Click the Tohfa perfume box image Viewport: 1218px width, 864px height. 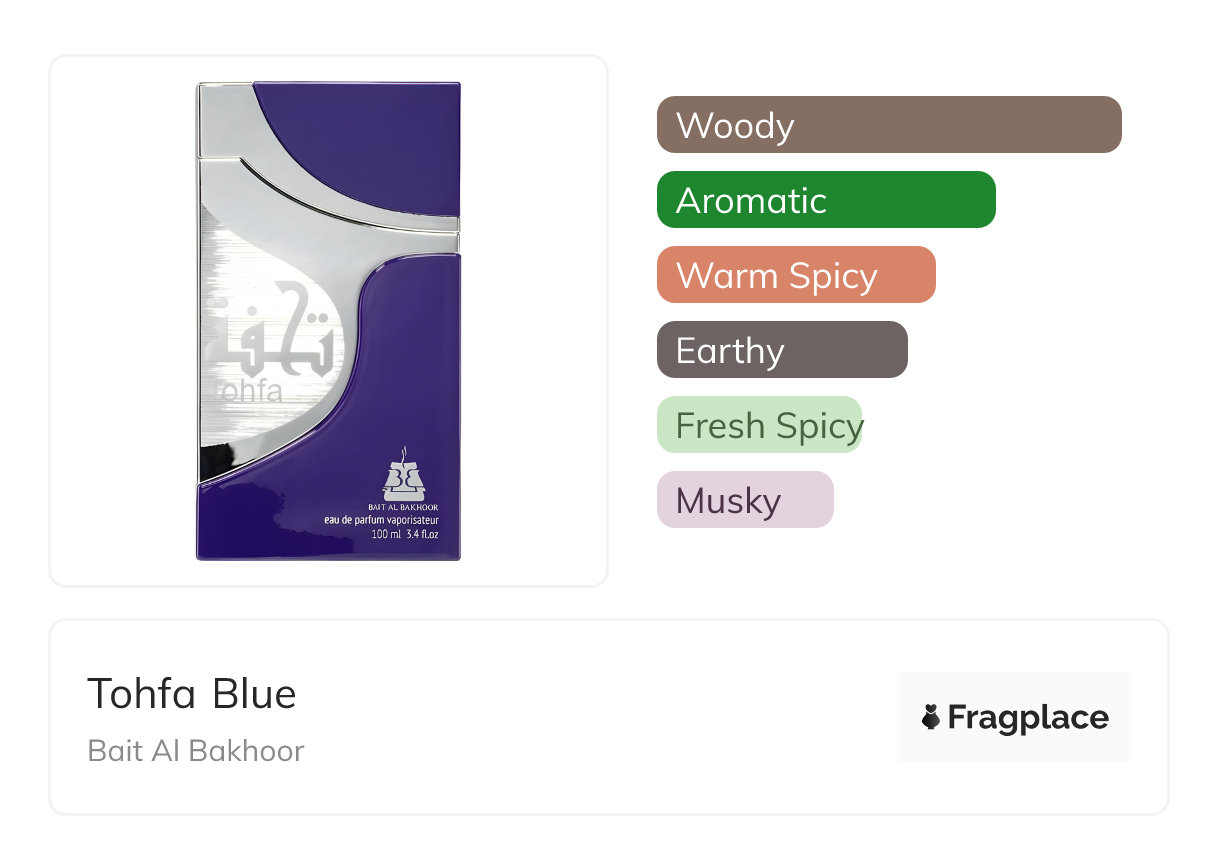click(x=328, y=321)
